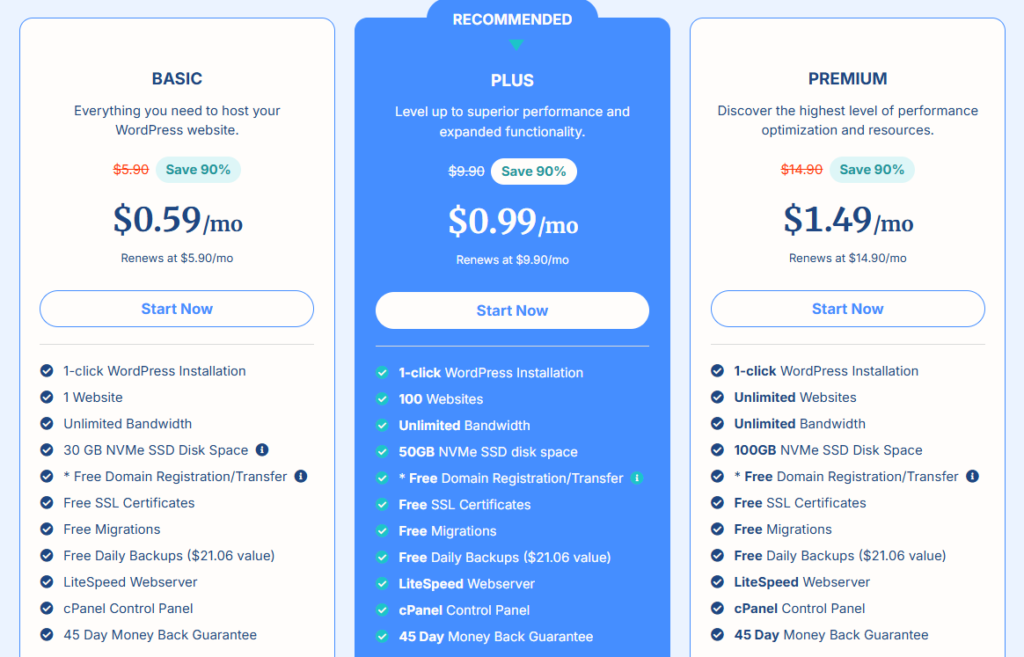
Task: Select the checkmark beside 1-click WordPress Installation in Basic
Action: tap(46, 371)
